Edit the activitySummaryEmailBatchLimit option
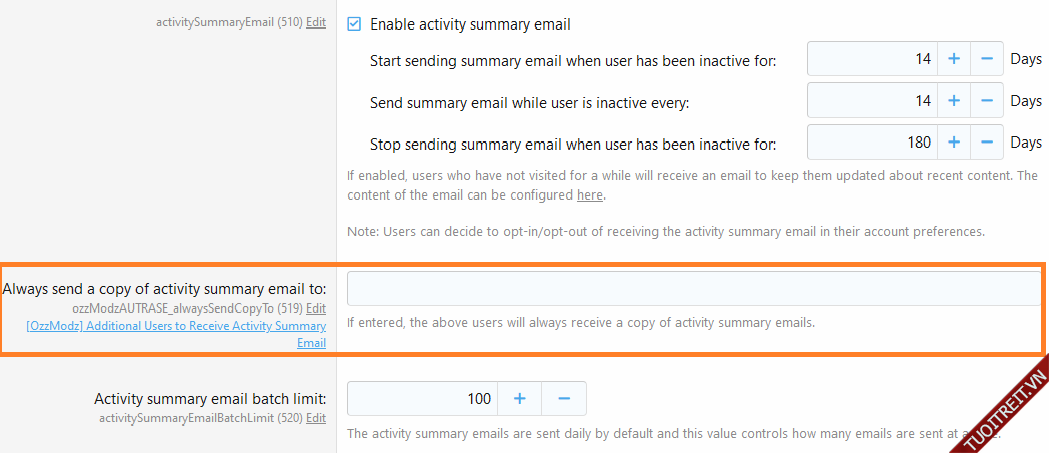The height and width of the screenshot is (453, 1049). click(x=316, y=418)
